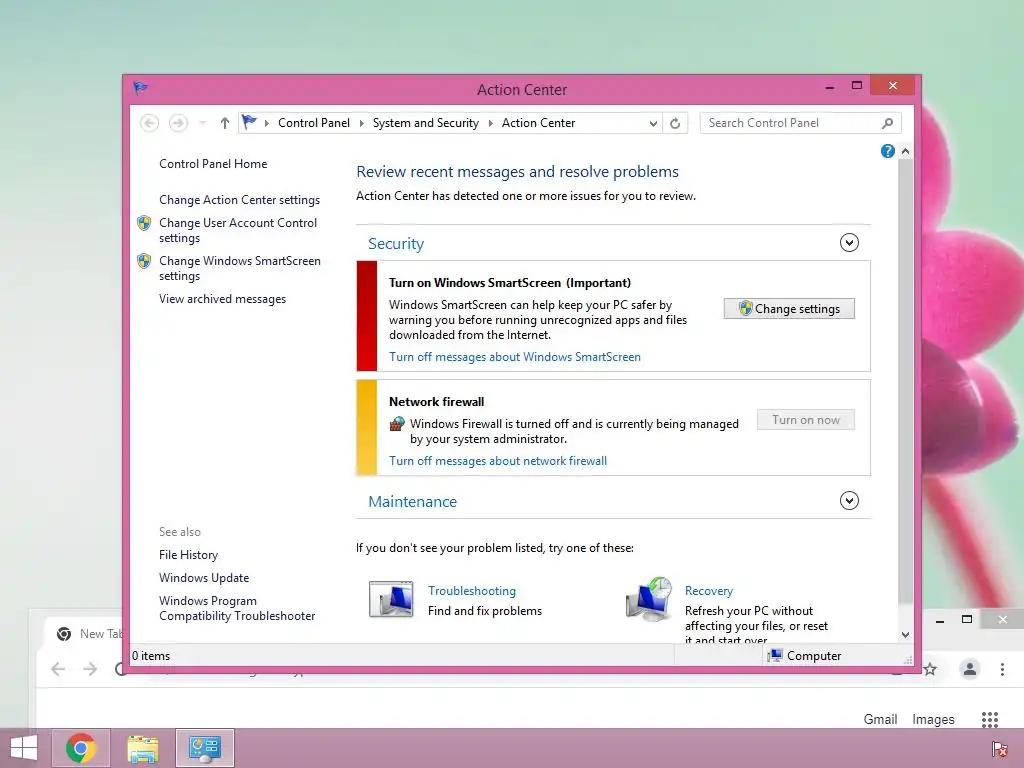Open Chrome from the taskbar
The width and height of the screenshot is (1024, 768).
[81, 748]
